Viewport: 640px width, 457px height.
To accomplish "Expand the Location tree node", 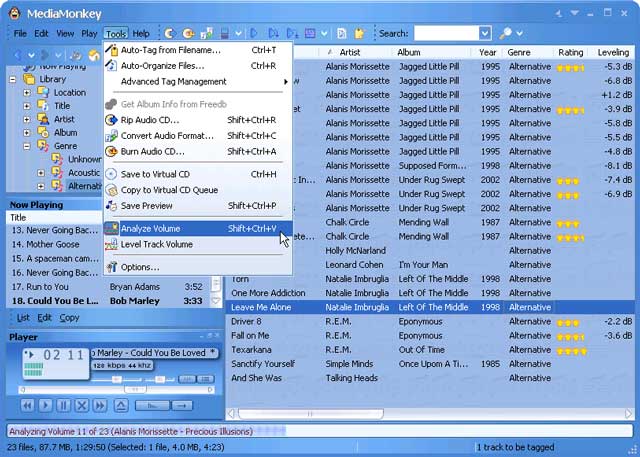I will coord(28,92).
